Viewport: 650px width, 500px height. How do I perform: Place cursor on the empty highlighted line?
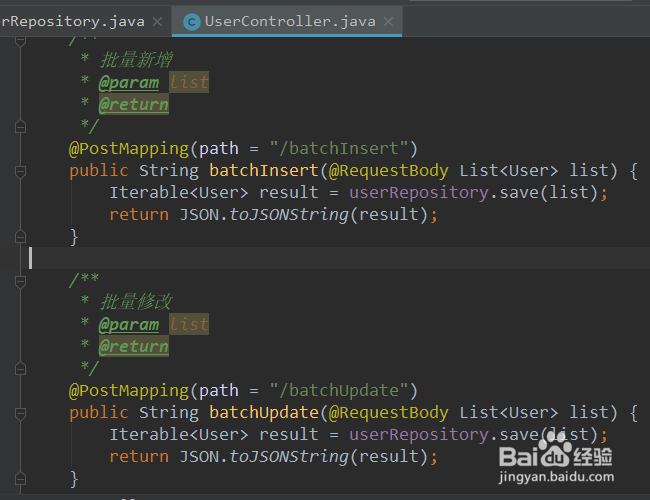(x=325, y=258)
